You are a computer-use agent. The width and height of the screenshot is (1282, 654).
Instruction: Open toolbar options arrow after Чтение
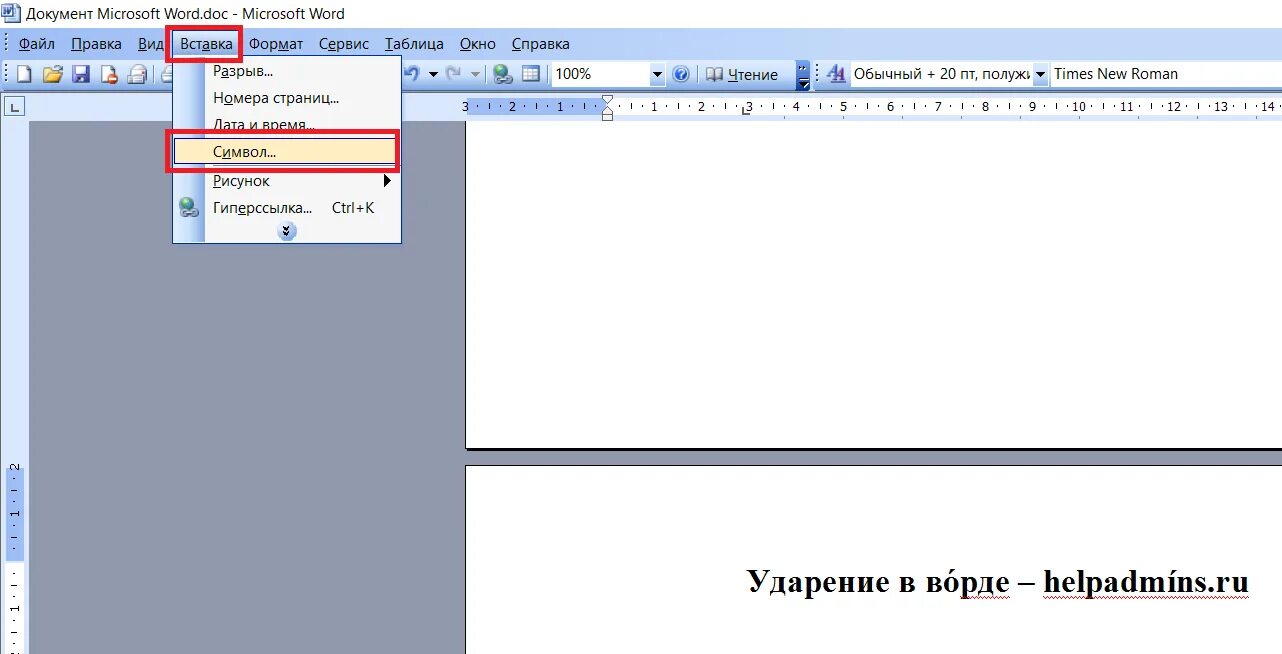click(x=803, y=75)
